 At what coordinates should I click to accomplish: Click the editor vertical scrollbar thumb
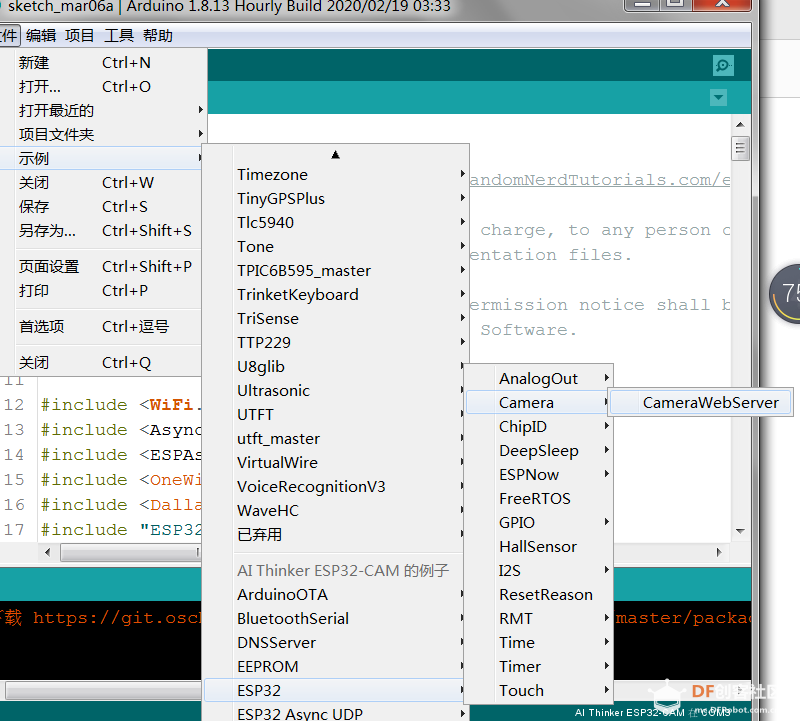740,148
